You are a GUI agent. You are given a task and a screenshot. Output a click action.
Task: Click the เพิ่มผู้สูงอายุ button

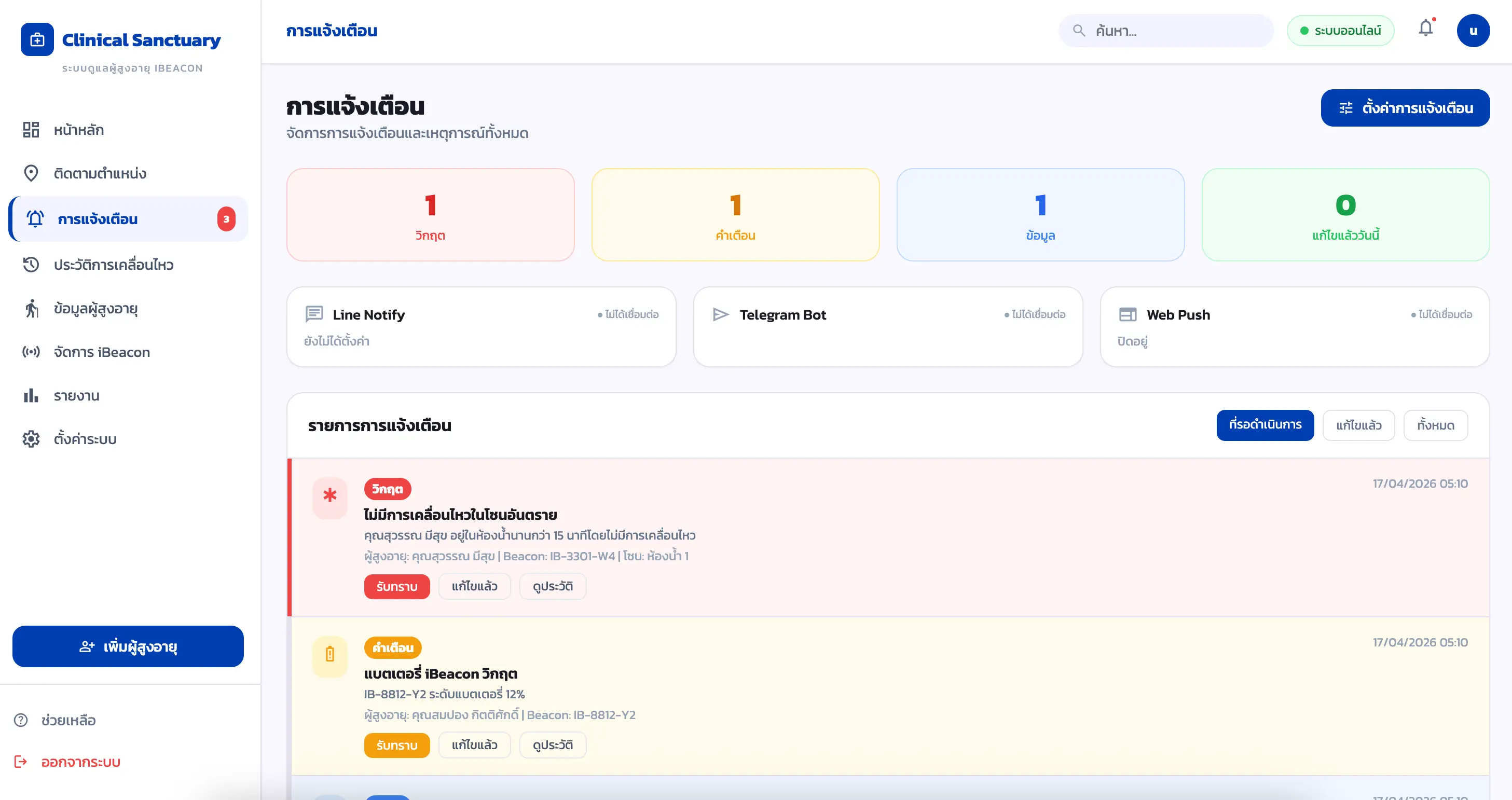click(128, 646)
